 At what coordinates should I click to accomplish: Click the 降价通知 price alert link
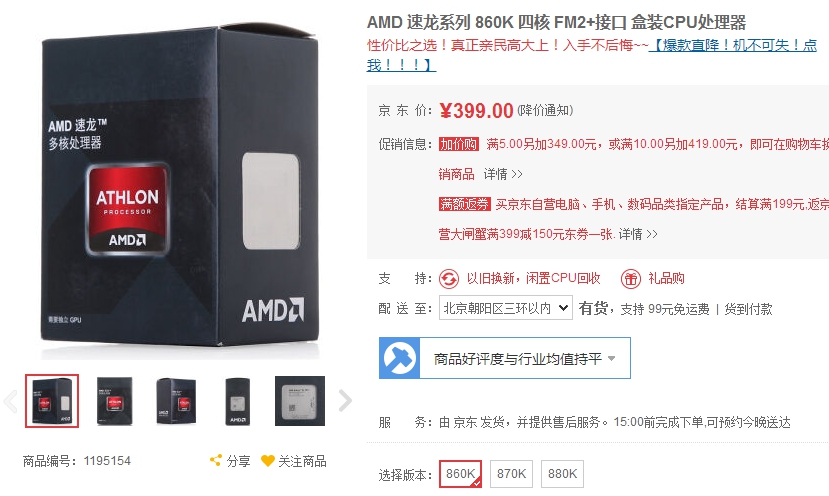click(x=545, y=111)
